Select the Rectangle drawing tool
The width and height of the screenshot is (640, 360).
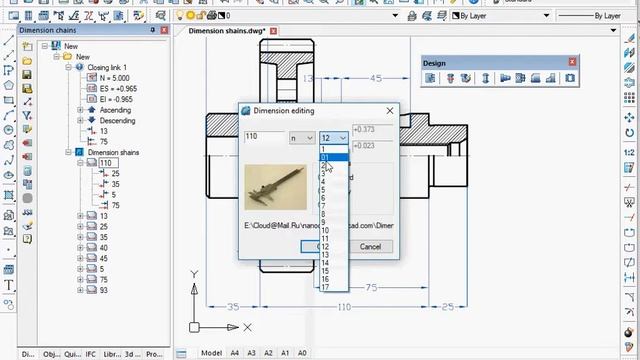click(9, 100)
